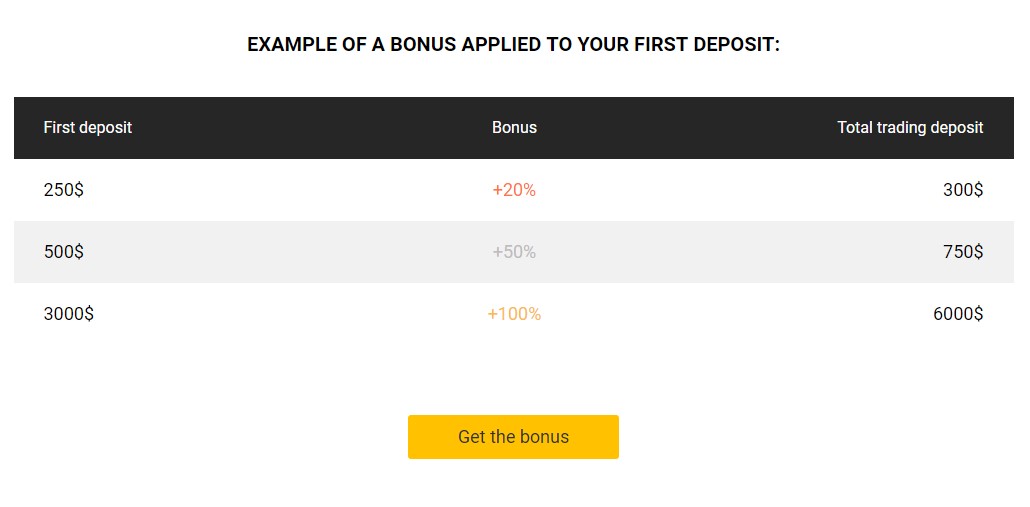This screenshot has height=507, width=1030.
Task: Click the bonus example heading text
Action: [x=514, y=45]
